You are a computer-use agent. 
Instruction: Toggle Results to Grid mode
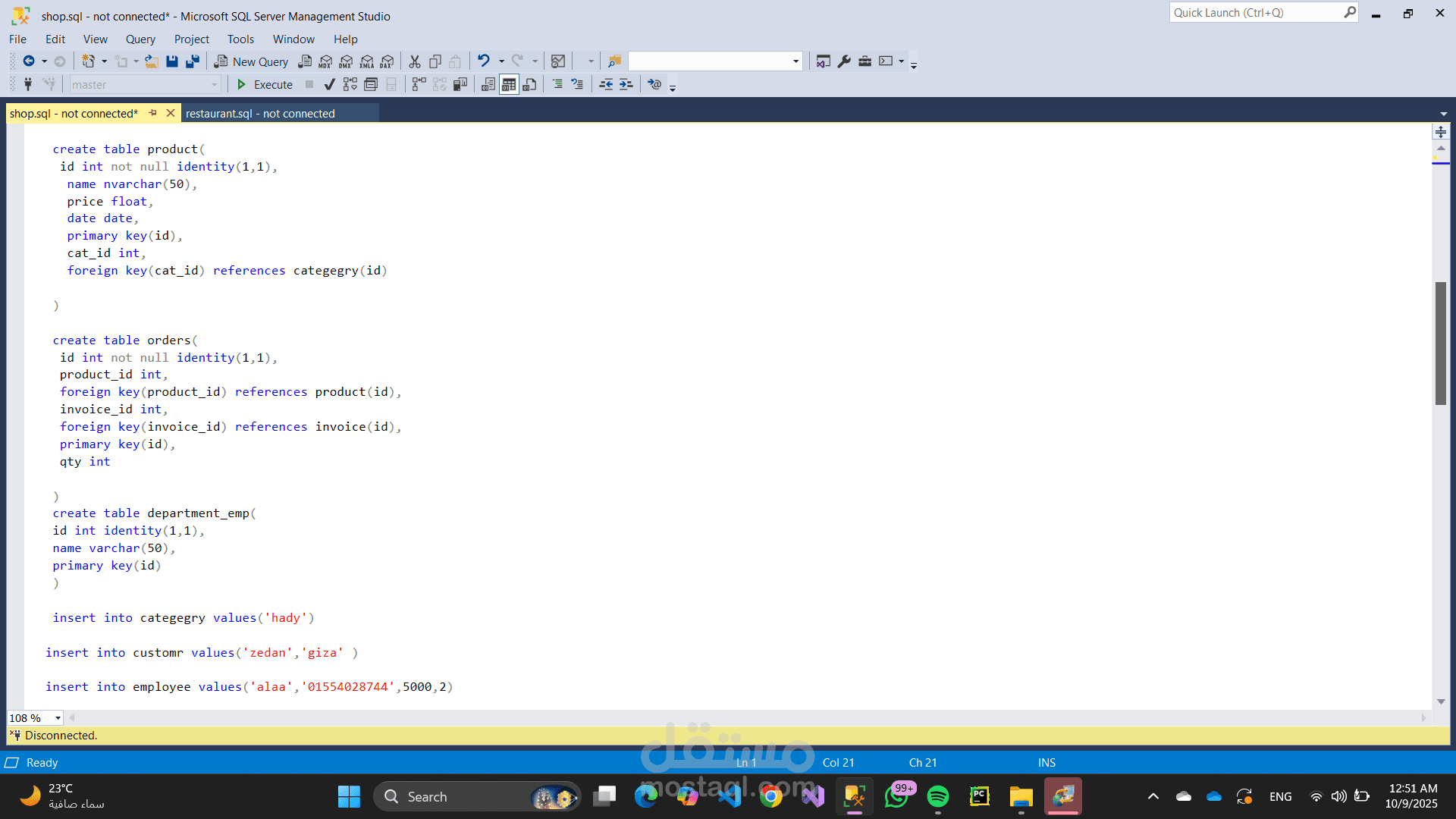point(509,84)
